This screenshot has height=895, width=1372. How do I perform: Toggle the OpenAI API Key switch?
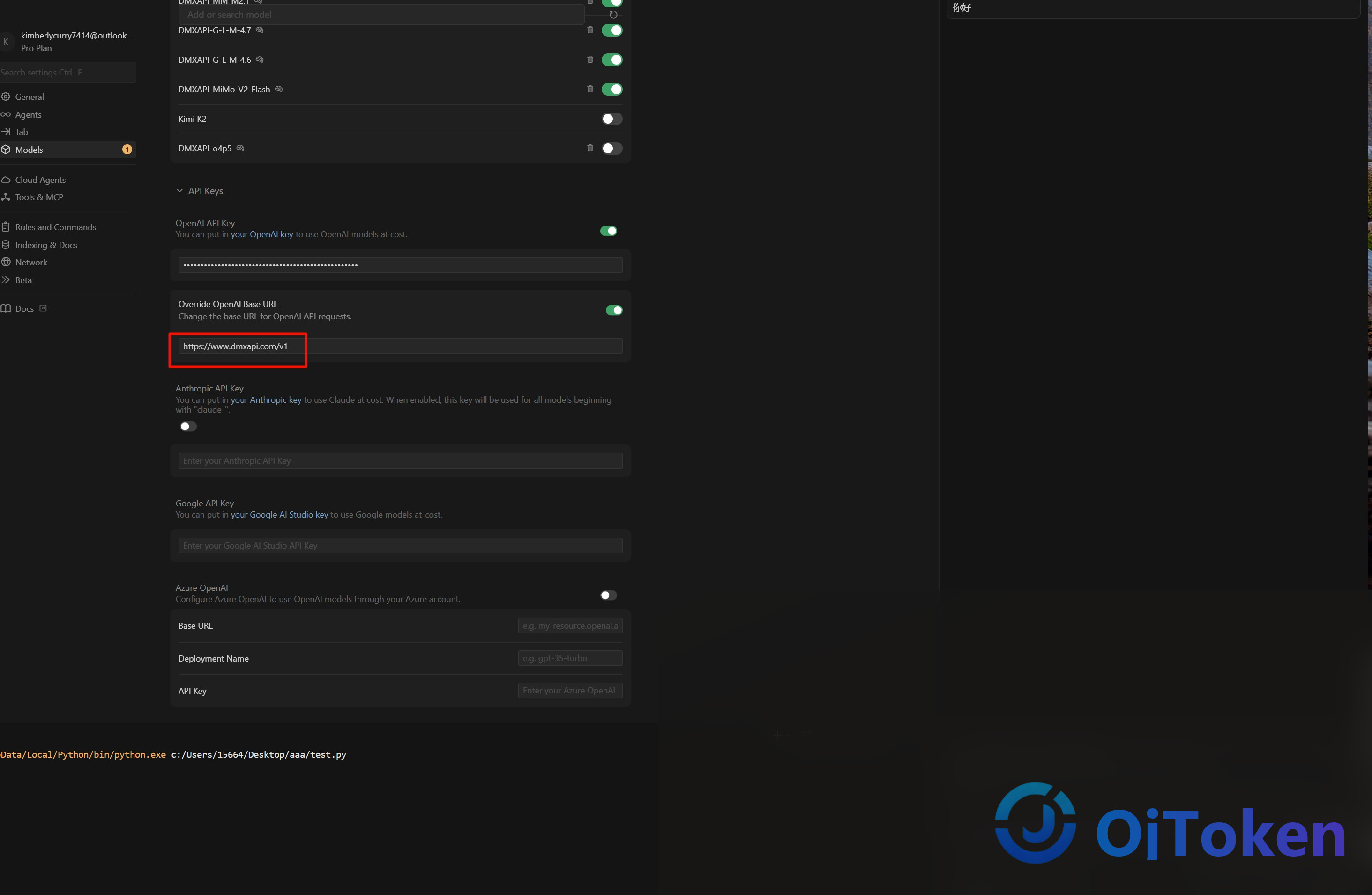609,231
